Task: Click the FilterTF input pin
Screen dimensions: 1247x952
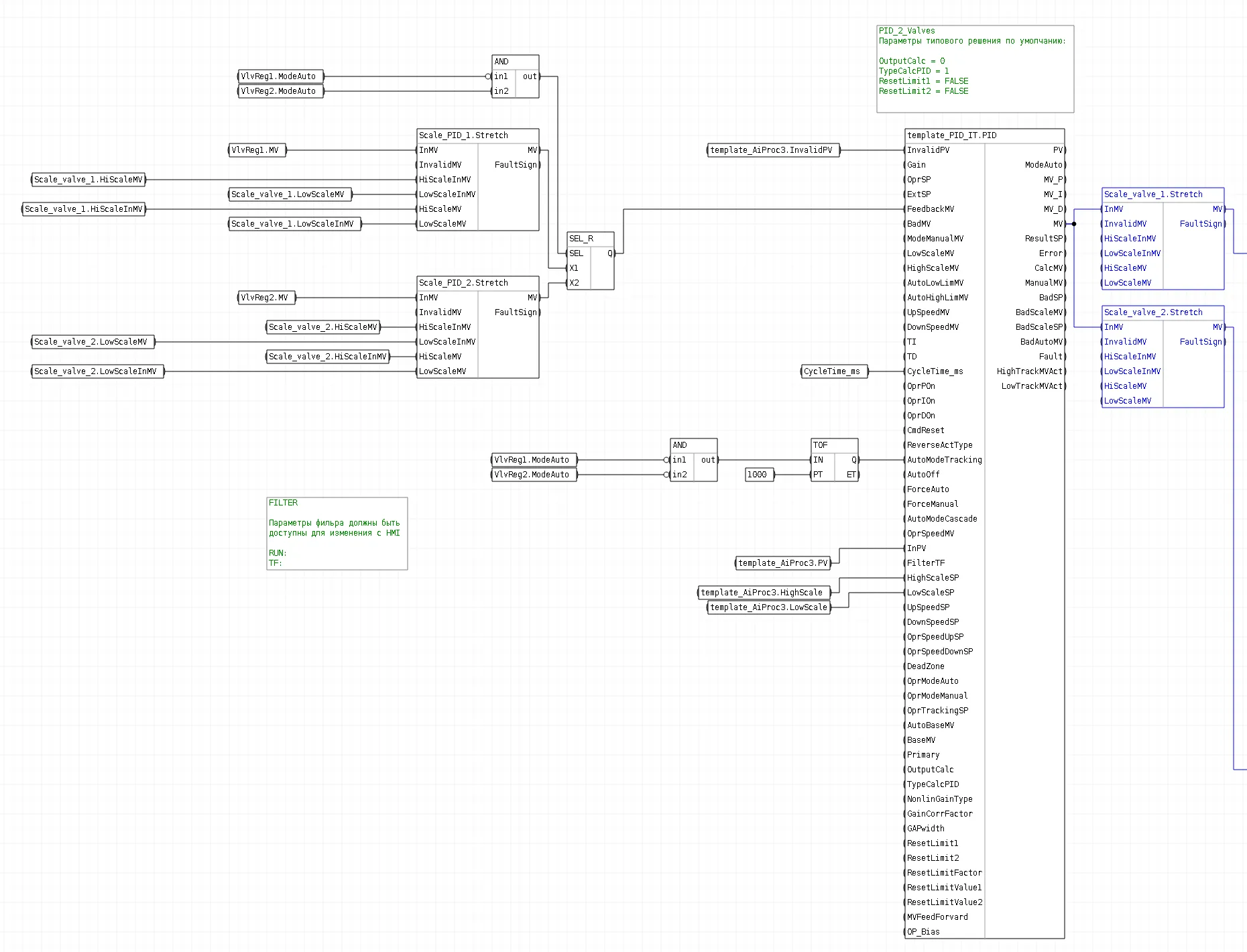Action: 926,563
